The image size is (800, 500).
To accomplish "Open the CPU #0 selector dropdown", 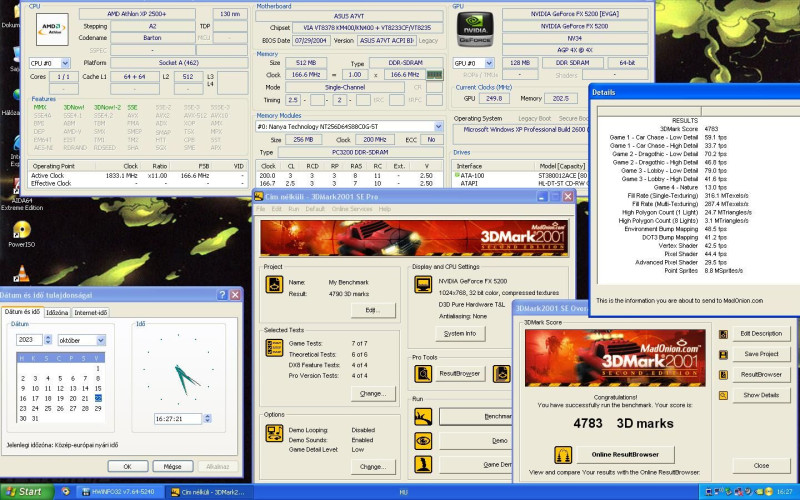I will (65, 63).
